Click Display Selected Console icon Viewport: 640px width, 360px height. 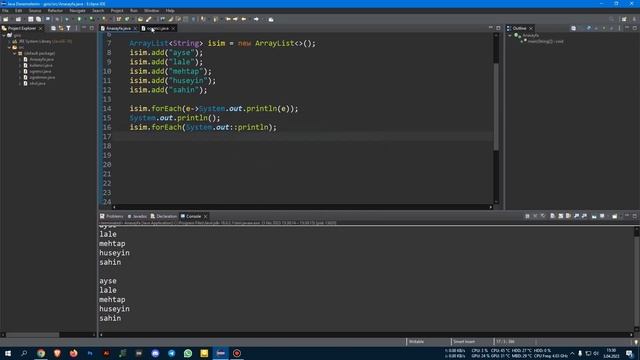[x=602, y=216]
